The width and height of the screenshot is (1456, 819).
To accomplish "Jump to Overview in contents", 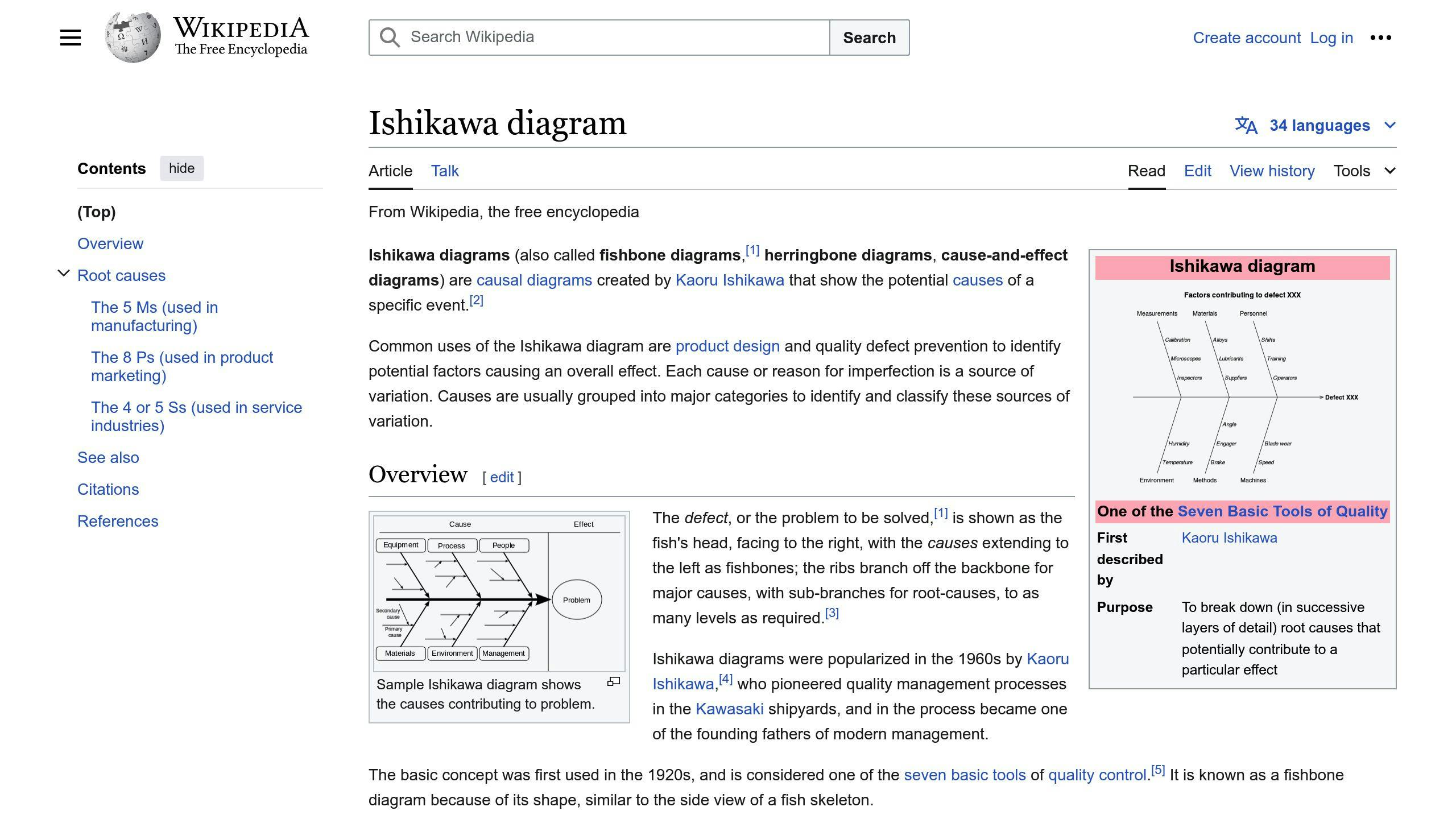I will (x=110, y=243).
